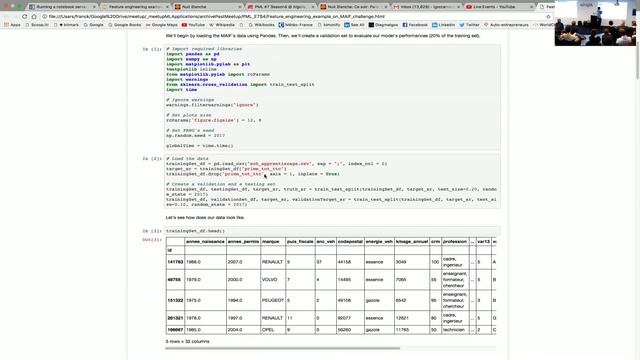Click the annee_naissance column header
The width and height of the screenshot is (640, 360).
(205, 242)
